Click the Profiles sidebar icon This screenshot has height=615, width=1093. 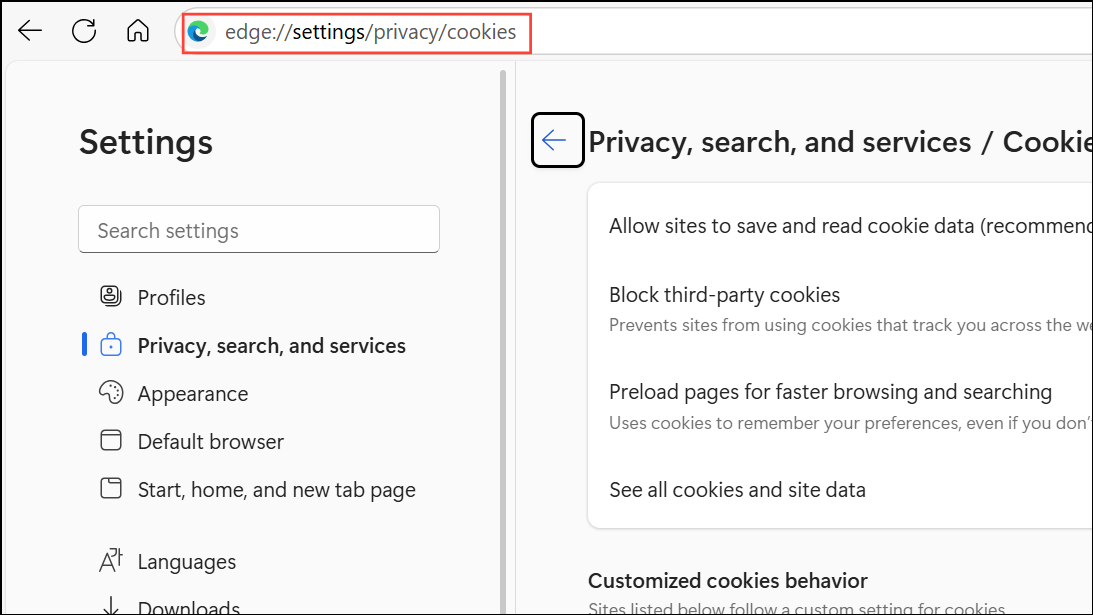(x=110, y=297)
